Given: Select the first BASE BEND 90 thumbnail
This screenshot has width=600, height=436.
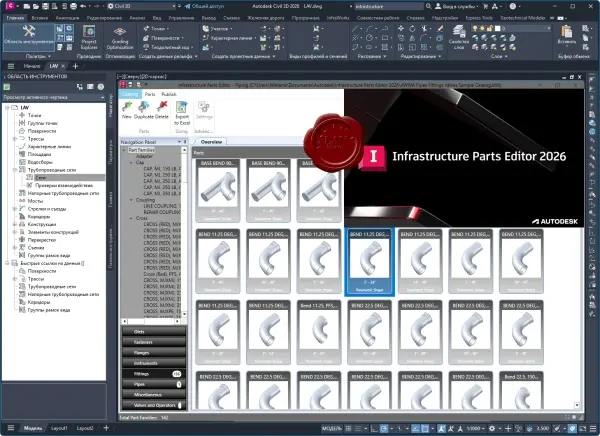Looking at the screenshot, I should click(x=217, y=190).
